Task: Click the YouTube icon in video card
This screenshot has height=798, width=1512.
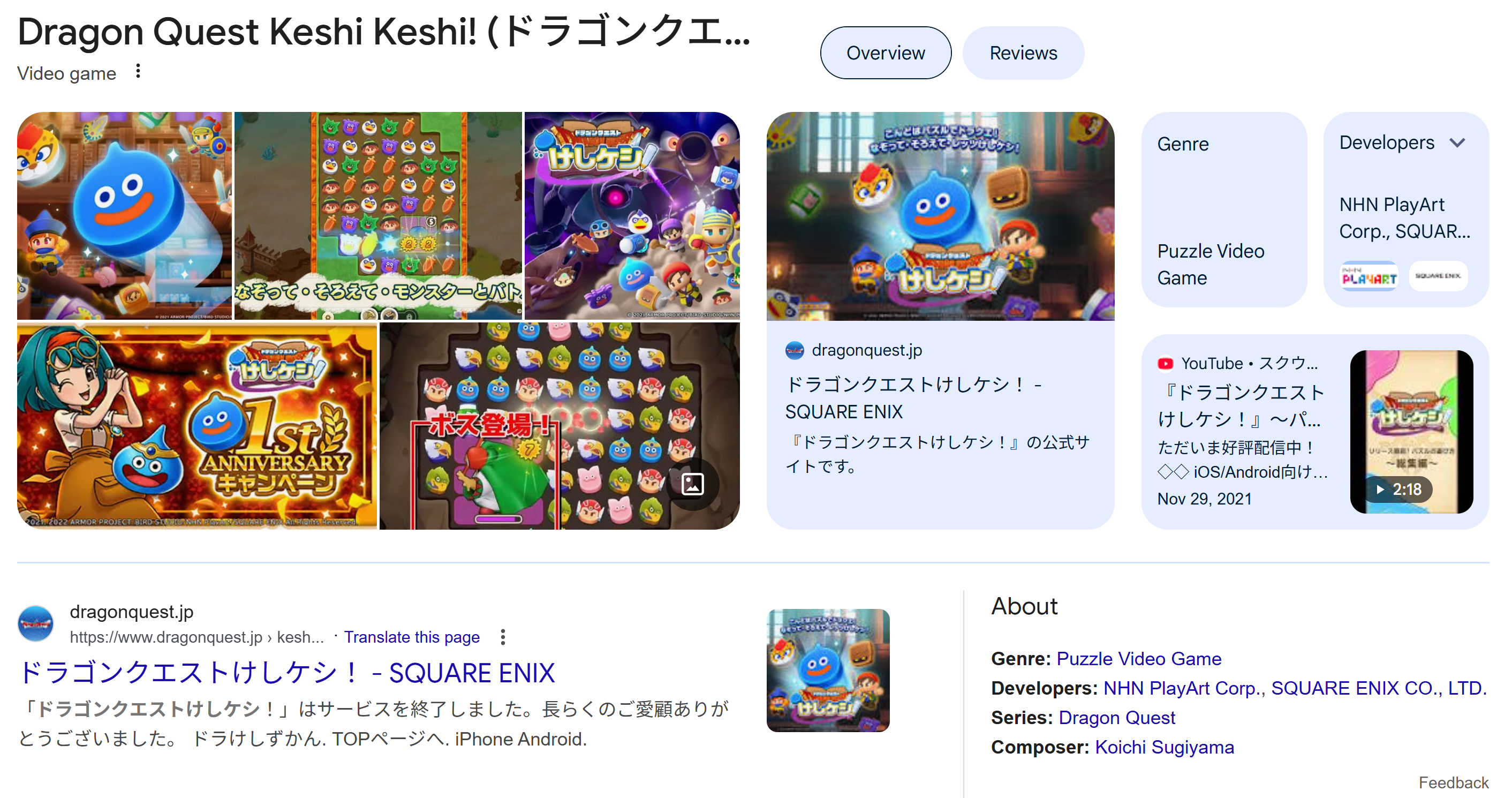Action: point(1165,364)
